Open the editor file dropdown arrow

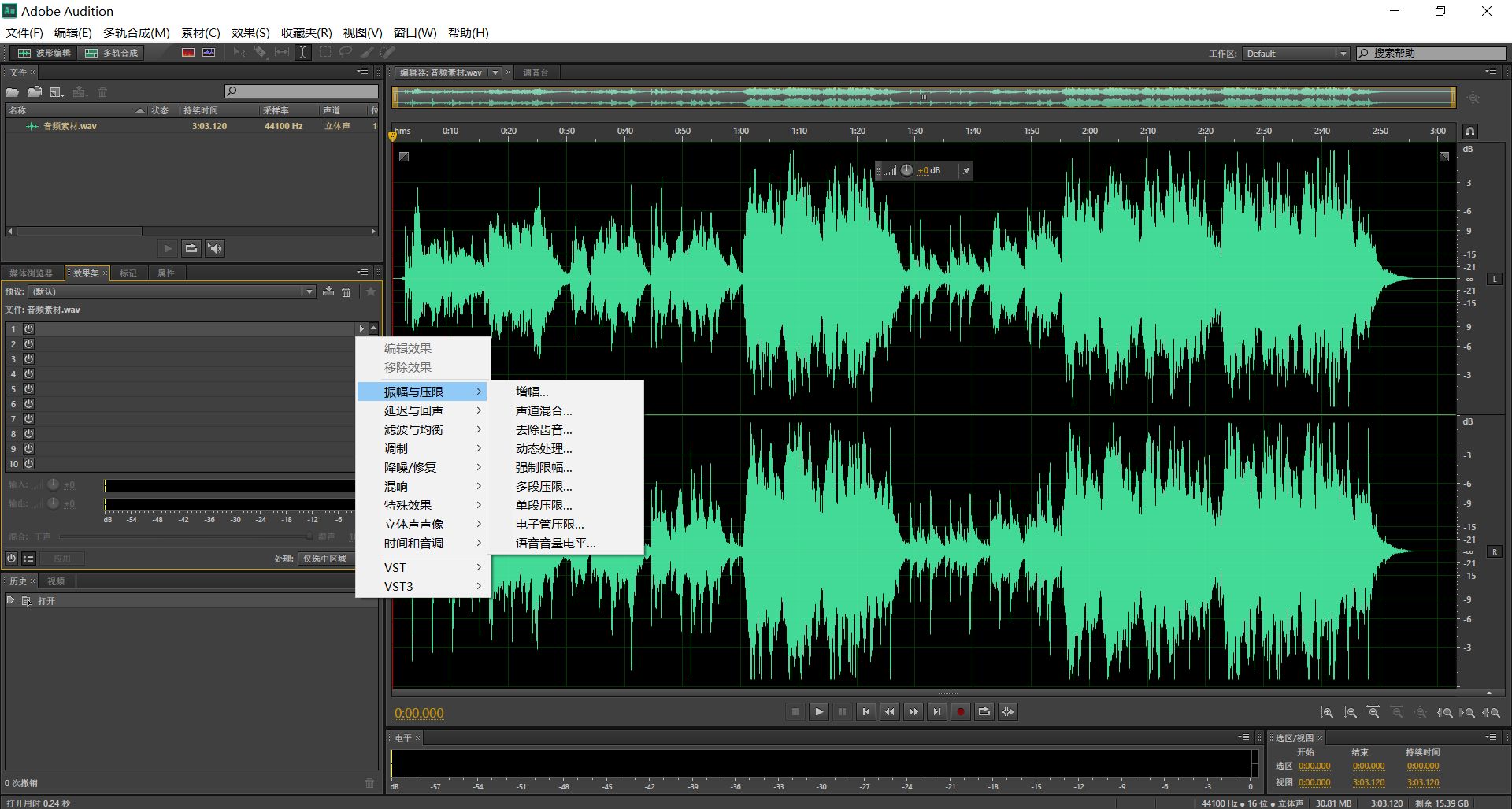[x=495, y=72]
